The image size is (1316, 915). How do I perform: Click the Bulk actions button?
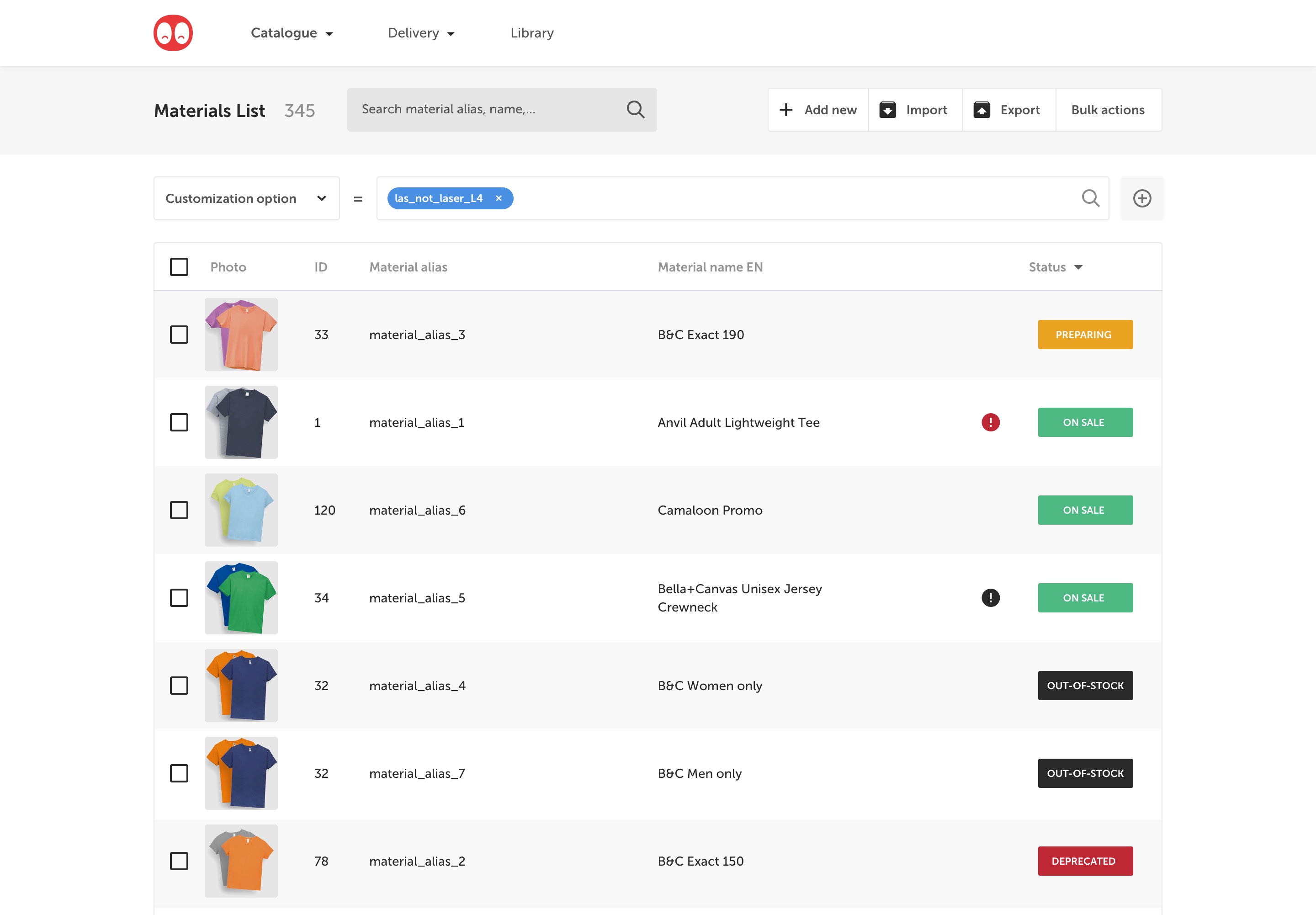pos(1108,109)
